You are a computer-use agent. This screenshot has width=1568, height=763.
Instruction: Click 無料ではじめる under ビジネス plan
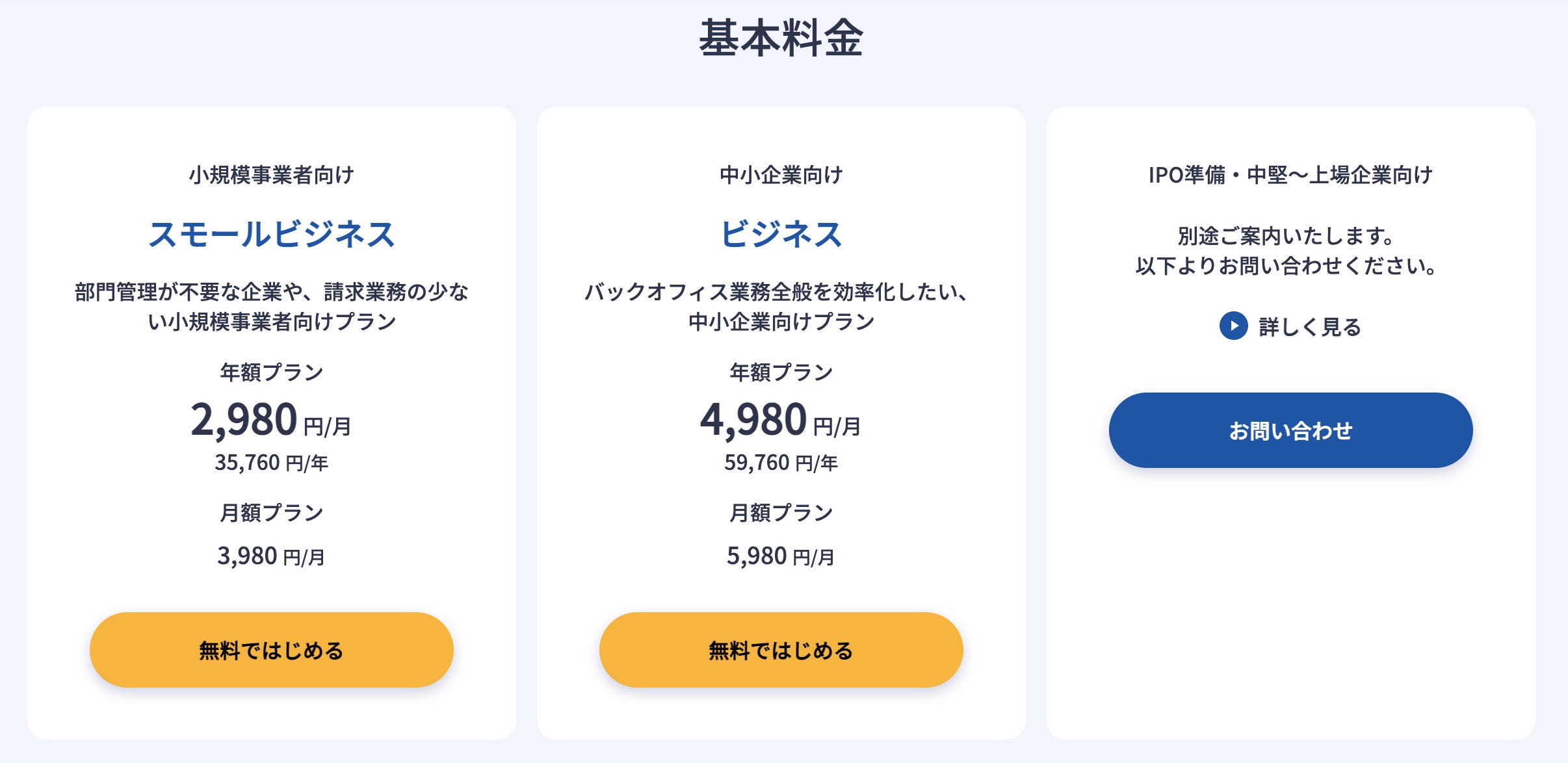pyautogui.click(x=781, y=650)
